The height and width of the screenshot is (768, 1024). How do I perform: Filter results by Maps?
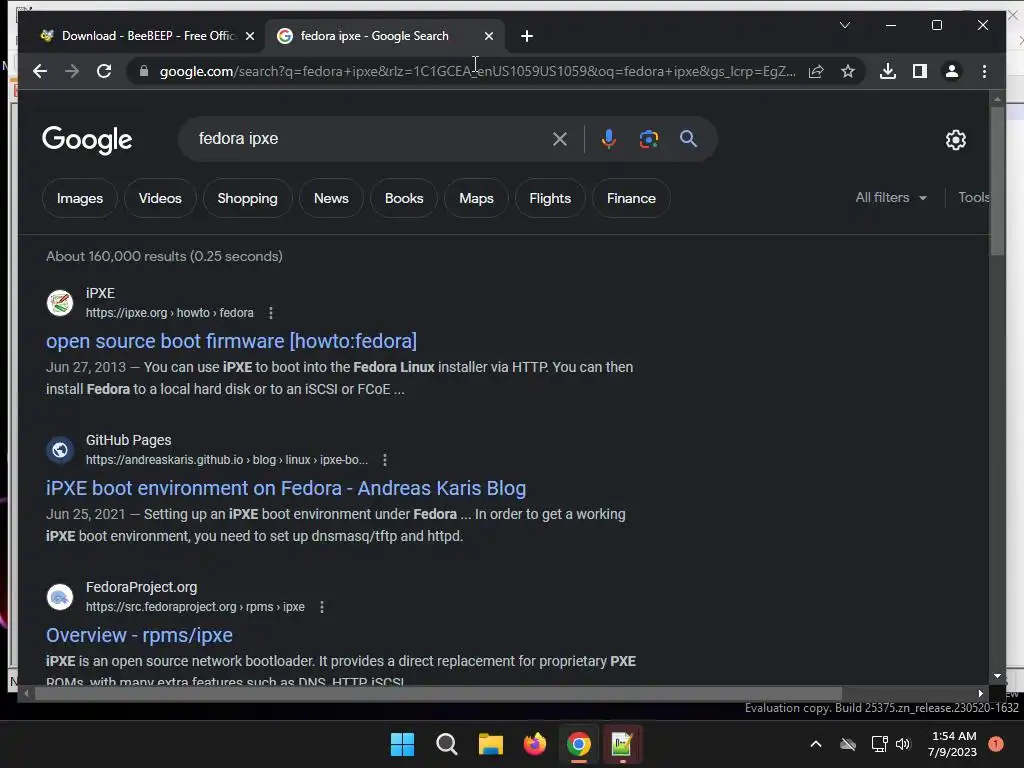pos(476,199)
